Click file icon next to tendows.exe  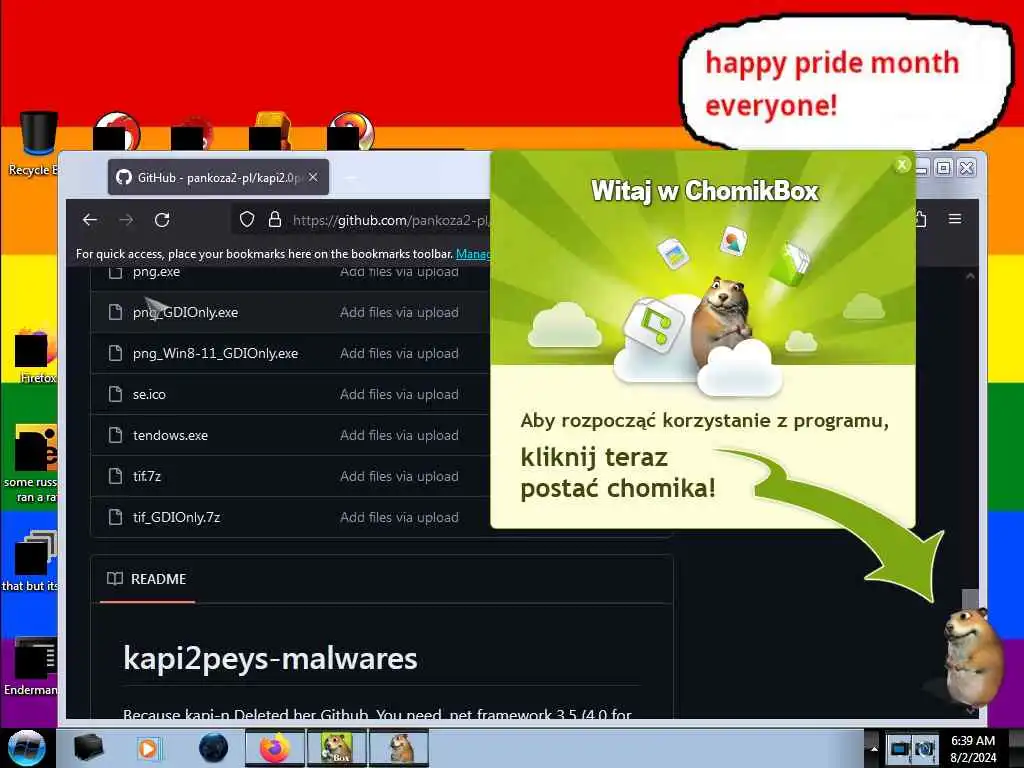pos(116,436)
